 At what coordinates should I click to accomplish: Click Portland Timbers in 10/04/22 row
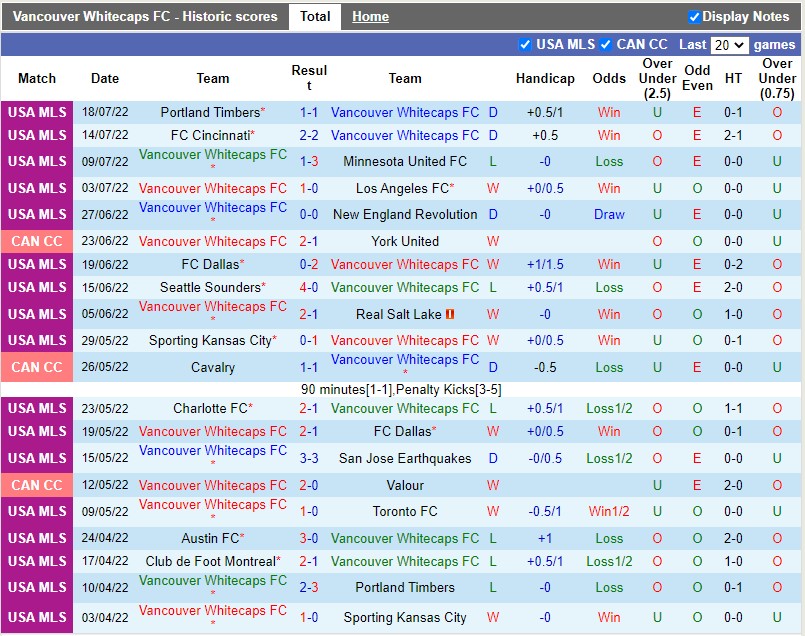pos(405,588)
